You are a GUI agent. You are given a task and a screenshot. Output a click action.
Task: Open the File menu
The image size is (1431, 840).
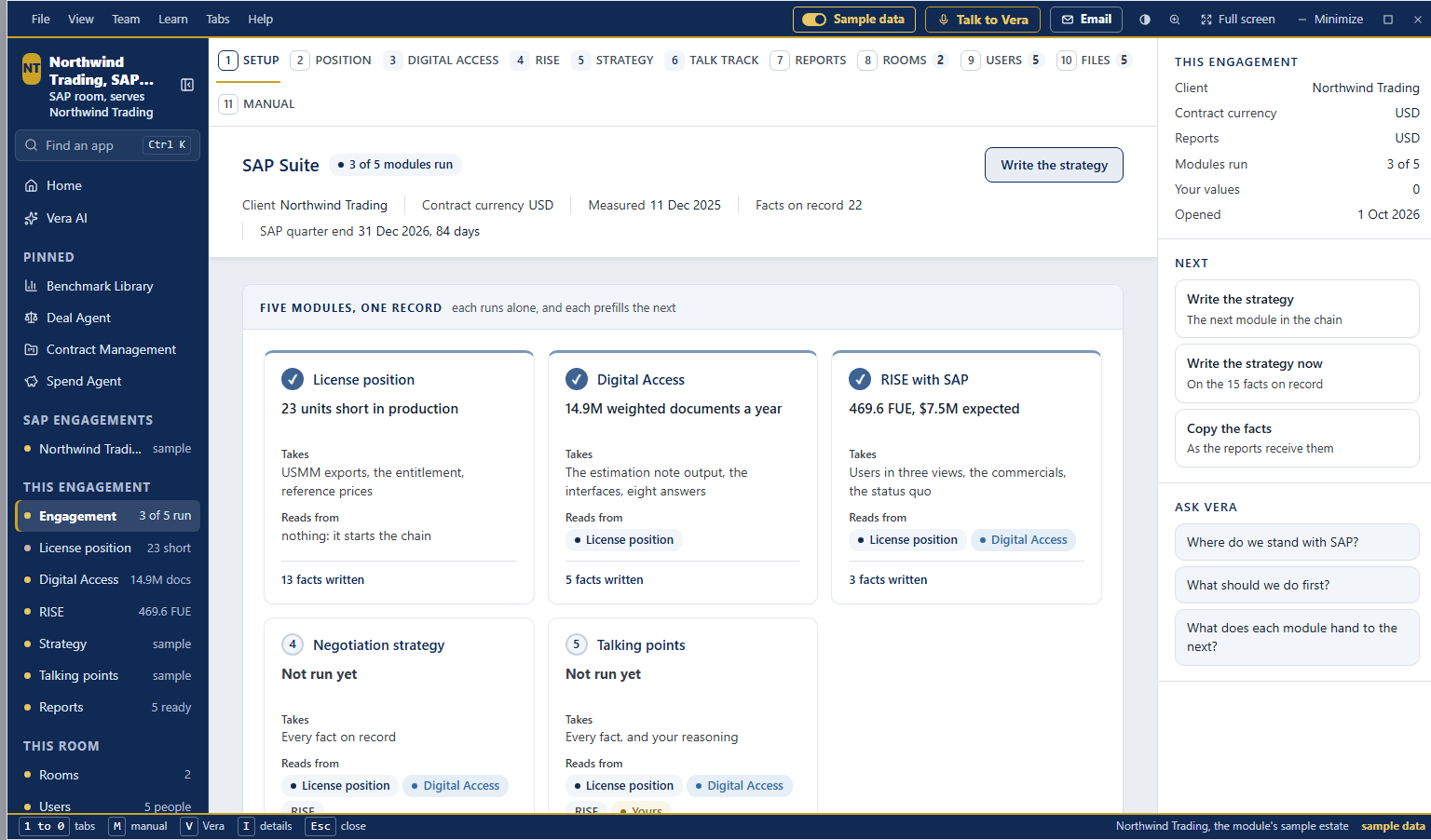tap(41, 19)
